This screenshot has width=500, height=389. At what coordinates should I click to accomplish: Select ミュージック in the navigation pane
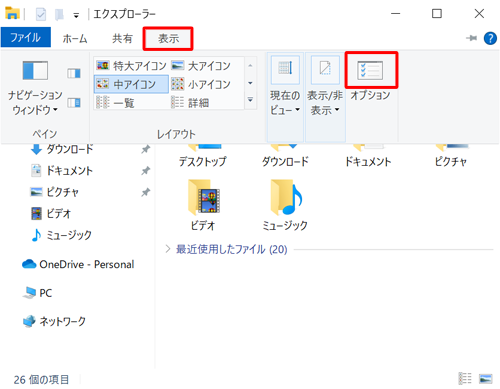tap(69, 235)
